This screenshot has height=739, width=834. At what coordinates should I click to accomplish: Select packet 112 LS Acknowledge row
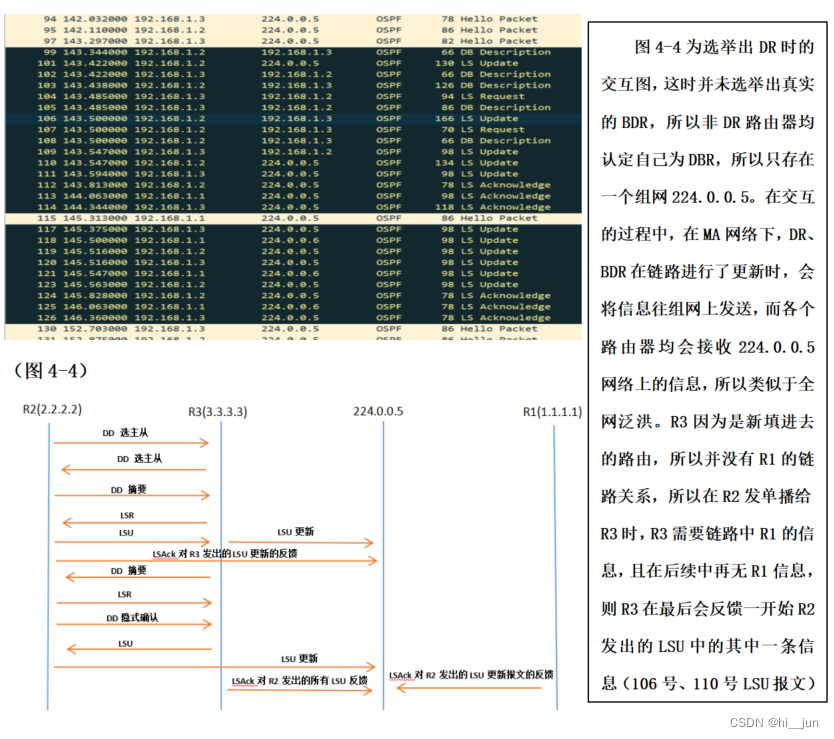coord(293,185)
